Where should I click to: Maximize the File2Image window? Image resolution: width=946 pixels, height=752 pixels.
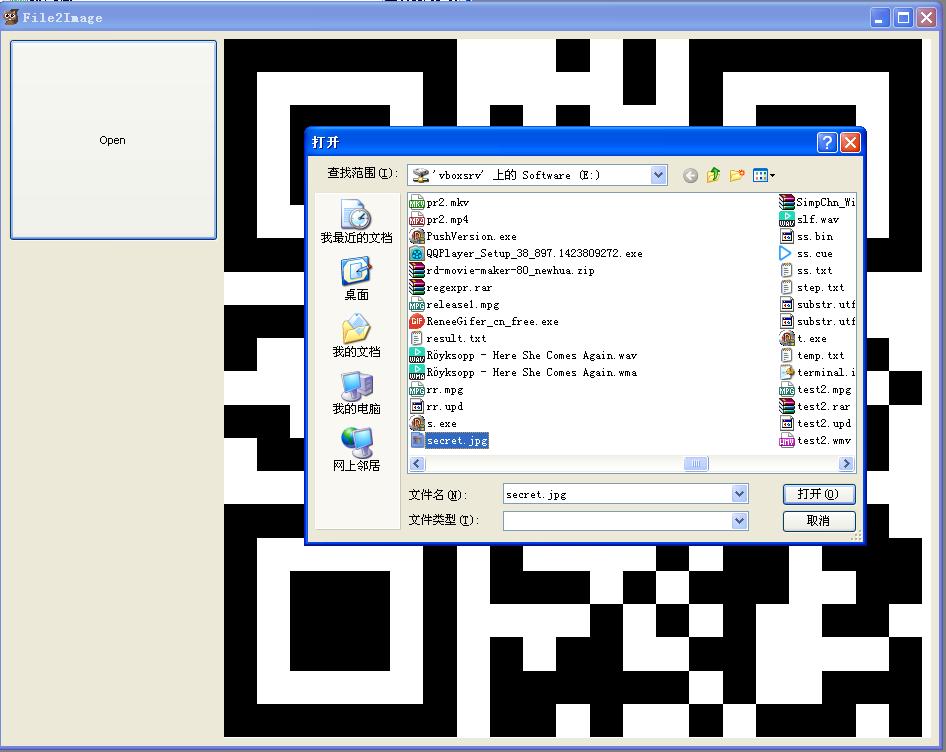(x=904, y=18)
